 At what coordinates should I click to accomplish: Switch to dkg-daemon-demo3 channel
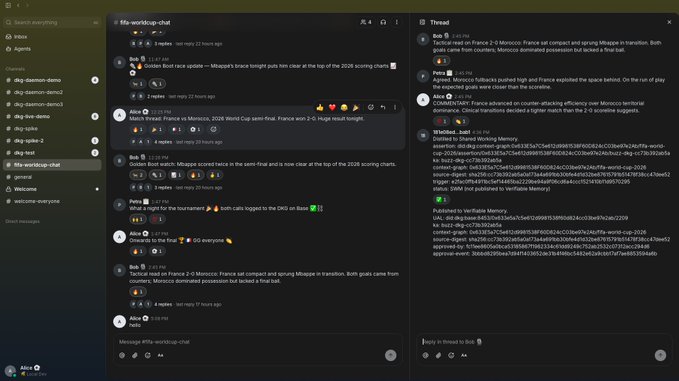click(x=52, y=104)
